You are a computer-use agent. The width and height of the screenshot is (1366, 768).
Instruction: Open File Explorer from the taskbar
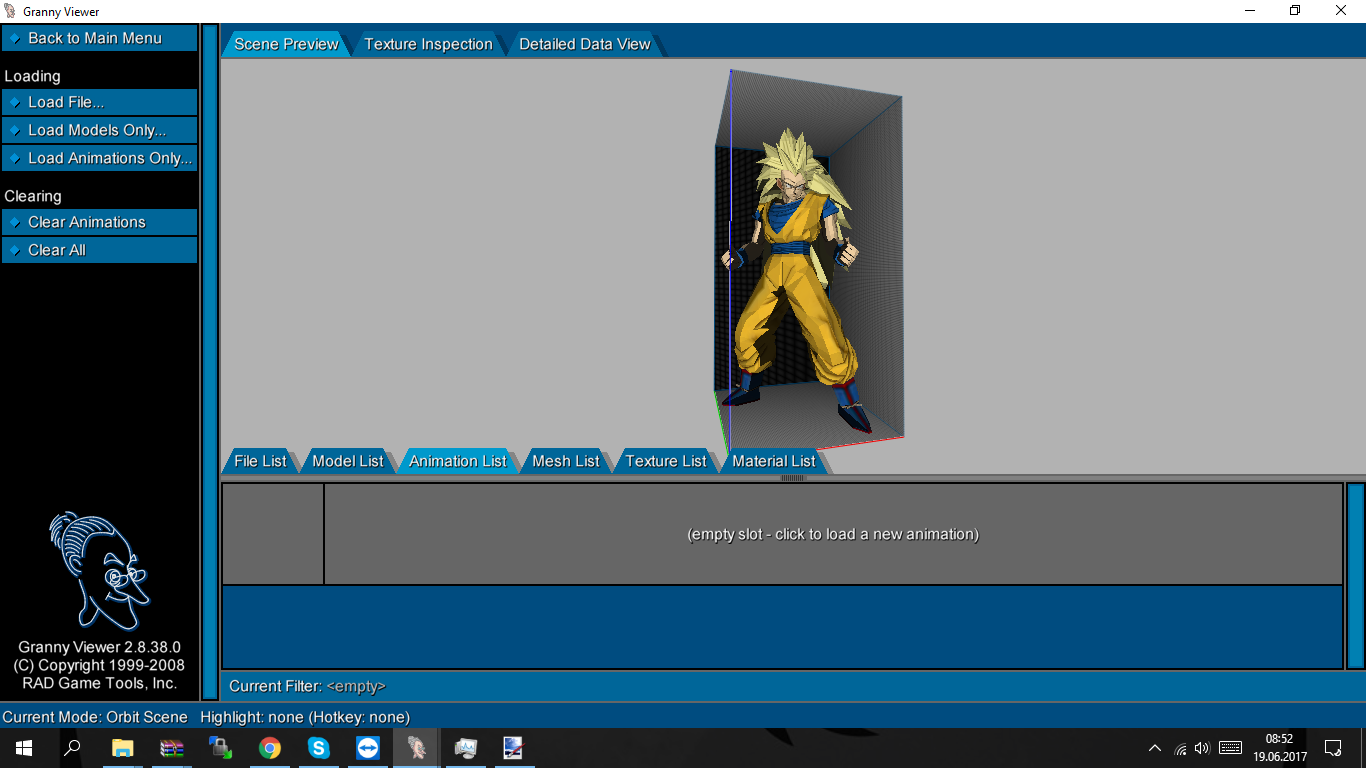[x=123, y=748]
